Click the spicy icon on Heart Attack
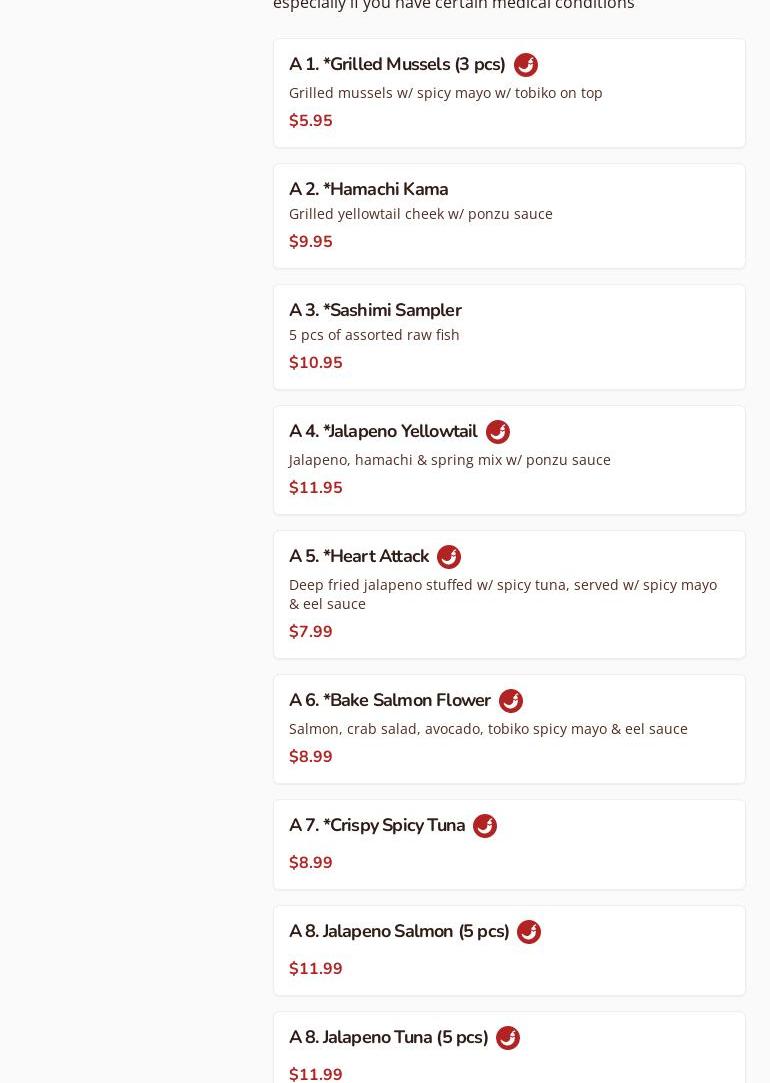 tap(448, 557)
